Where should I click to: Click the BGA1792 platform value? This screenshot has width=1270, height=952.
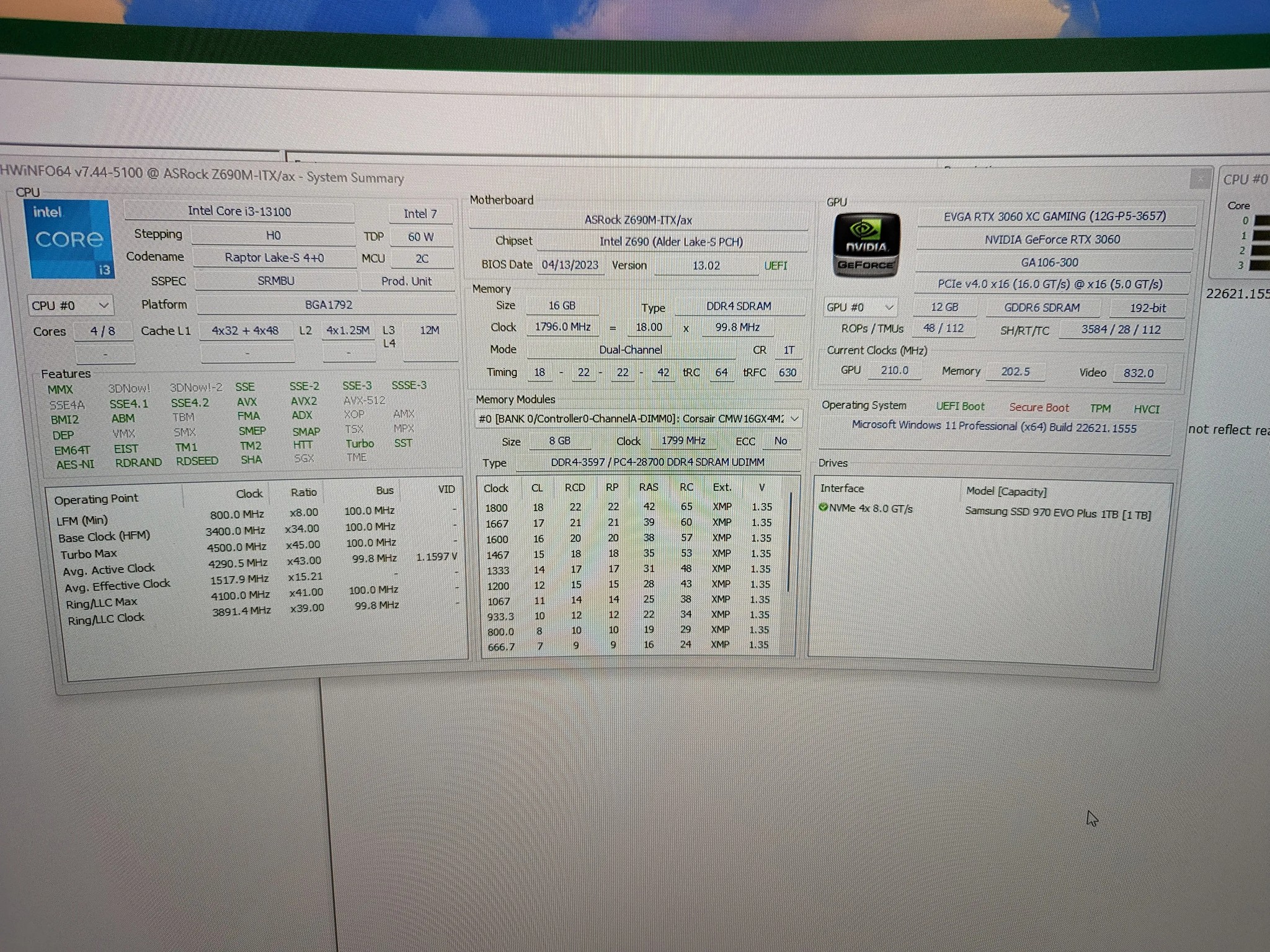click(328, 305)
